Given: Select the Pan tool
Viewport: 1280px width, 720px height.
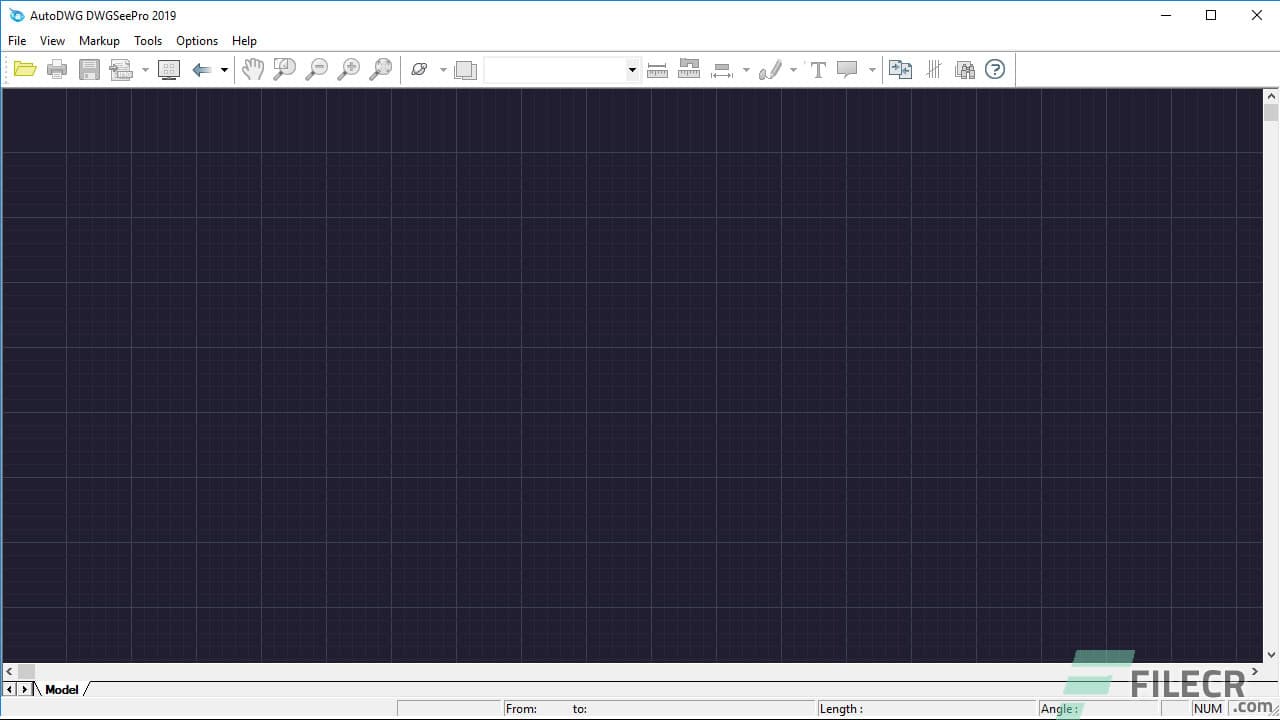Looking at the screenshot, I should (x=253, y=69).
